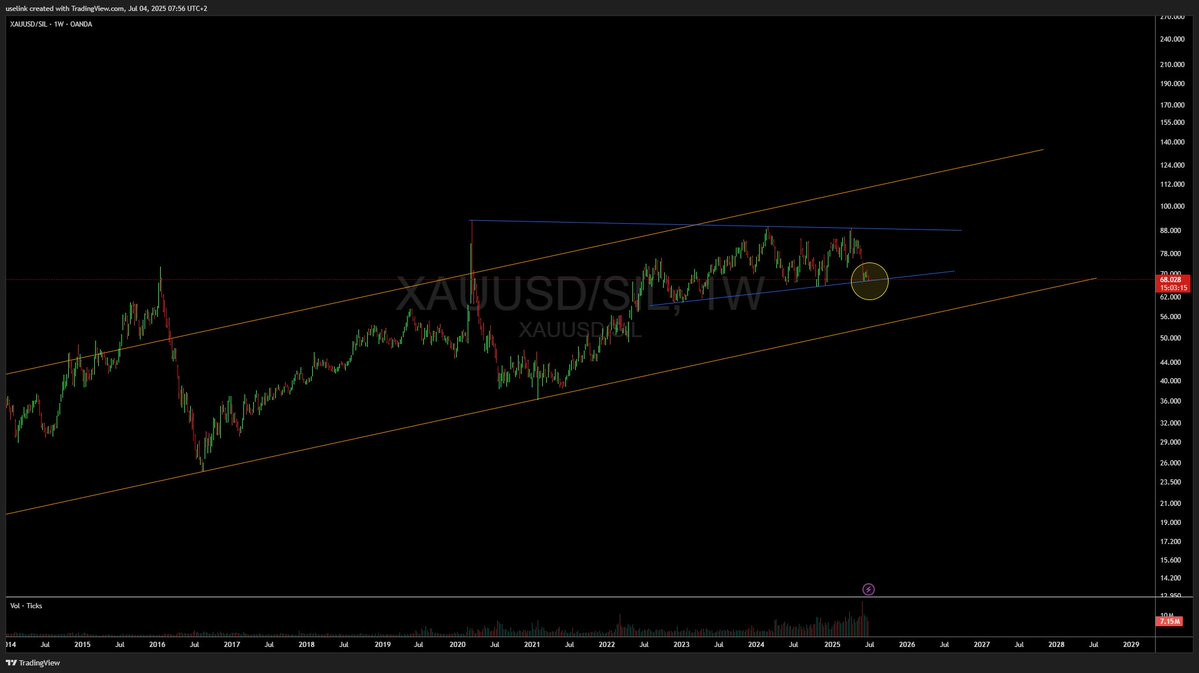Click the 2026 time axis label
Viewport: 1199px width, 673px height.
click(907, 645)
